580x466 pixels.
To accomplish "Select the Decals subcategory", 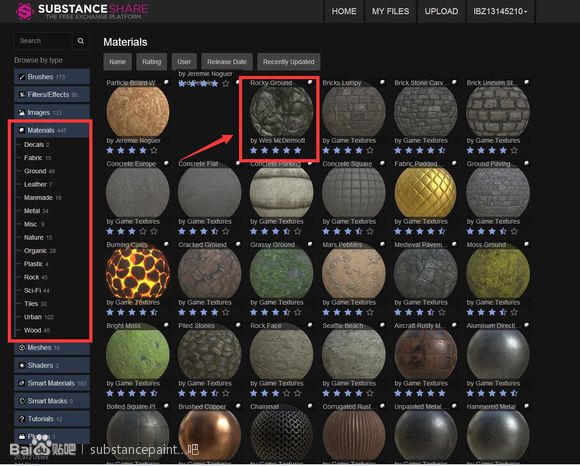I will pos(36,145).
